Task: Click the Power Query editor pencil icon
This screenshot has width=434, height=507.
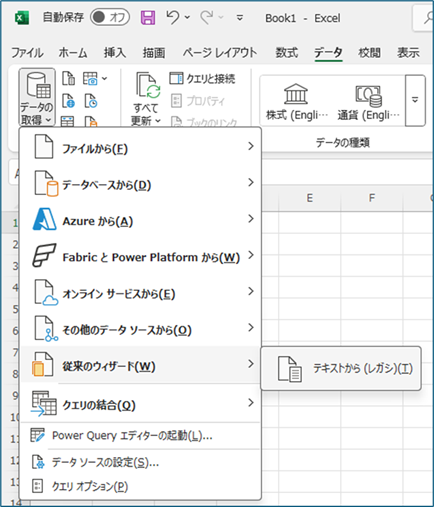Action: pyautogui.click(x=37, y=435)
